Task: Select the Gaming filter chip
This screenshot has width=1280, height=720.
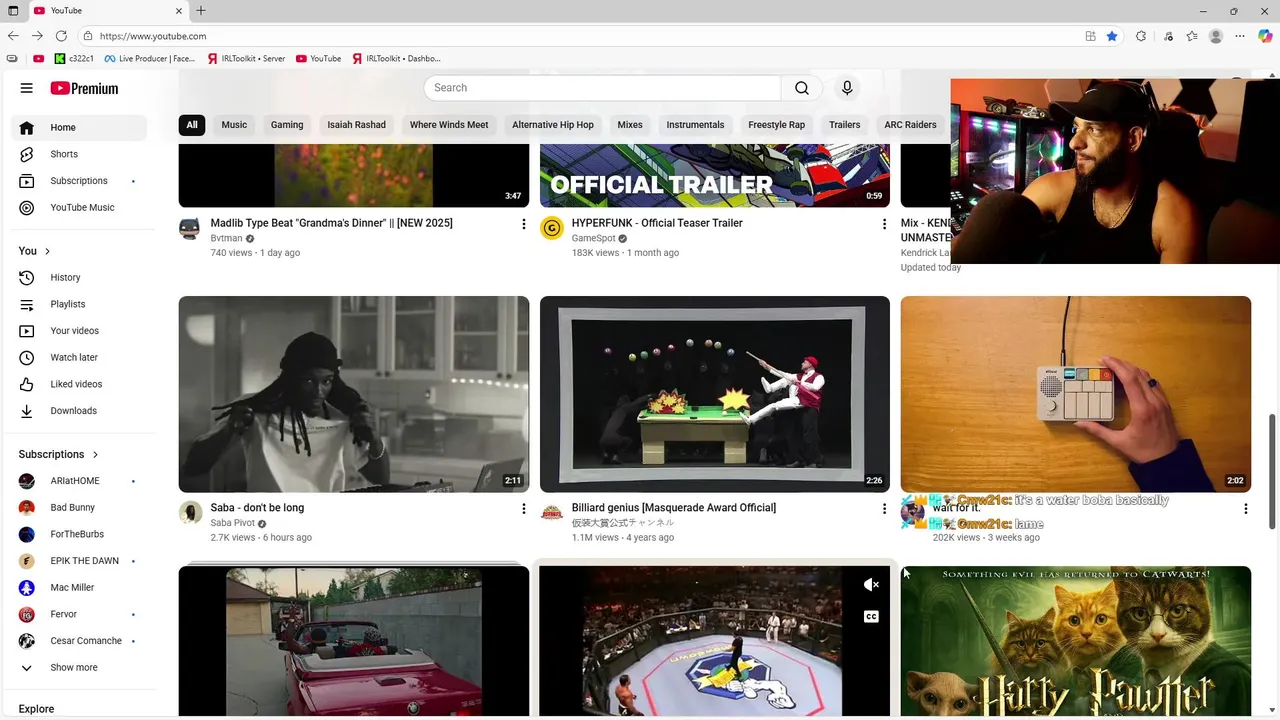Action: [x=287, y=125]
